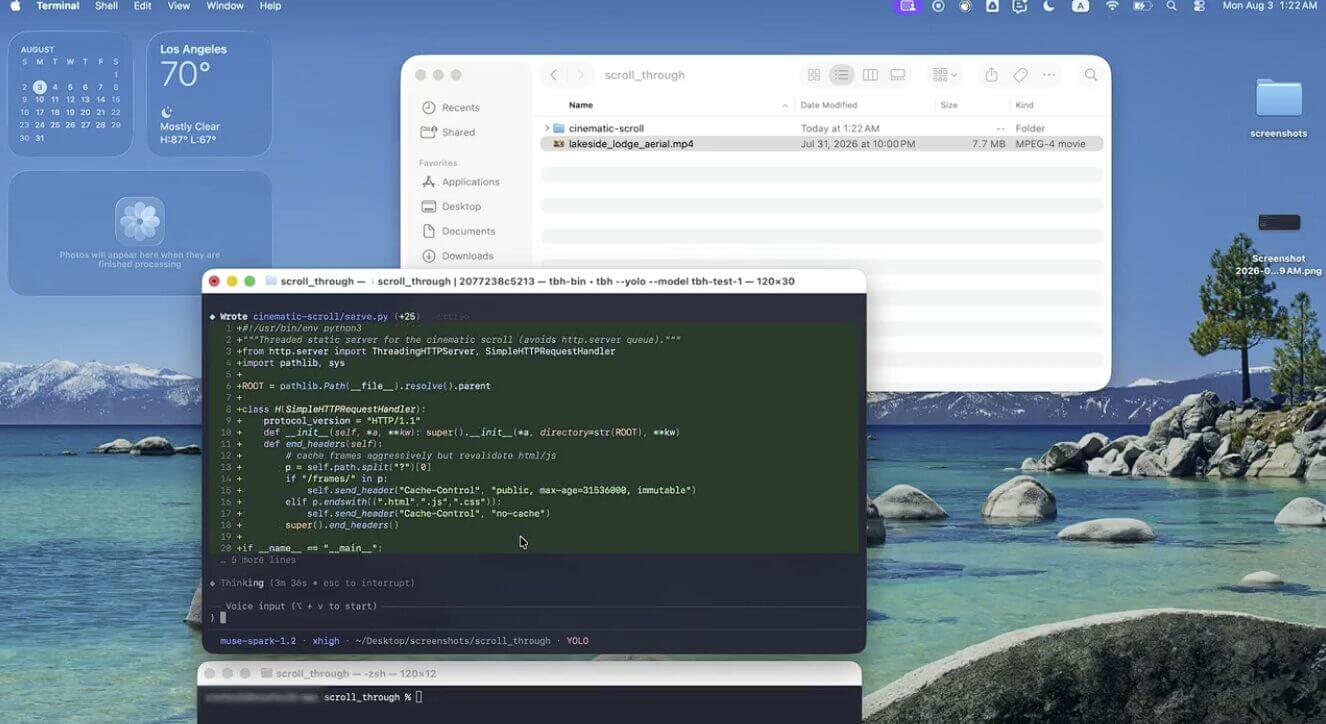Sort Finder list by Name column
Image resolution: width=1326 pixels, height=724 pixels.
pyautogui.click(x=581, y=105)
